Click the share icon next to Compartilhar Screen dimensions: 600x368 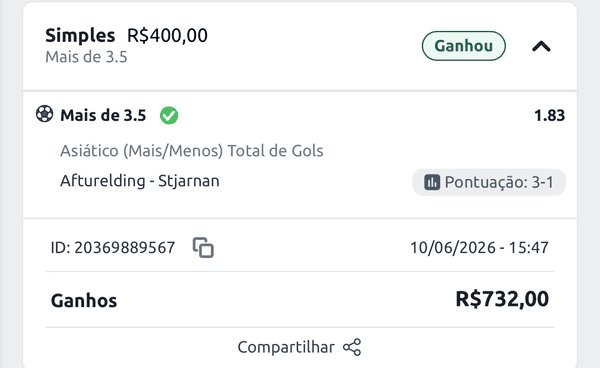[x=352, y=347]
